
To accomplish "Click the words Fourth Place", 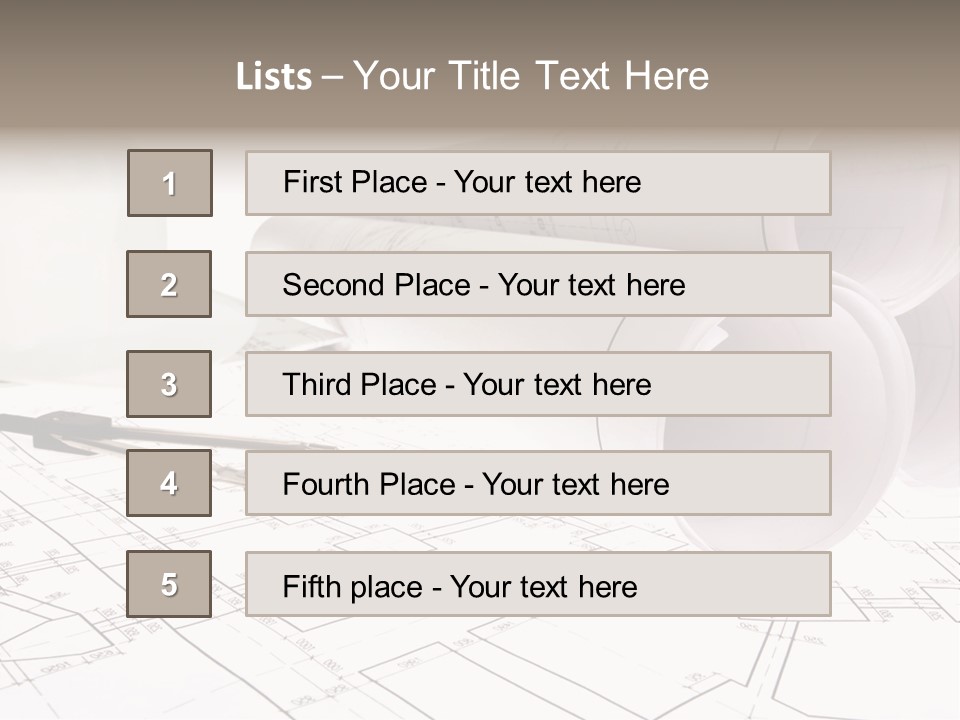I will [369, 484].
